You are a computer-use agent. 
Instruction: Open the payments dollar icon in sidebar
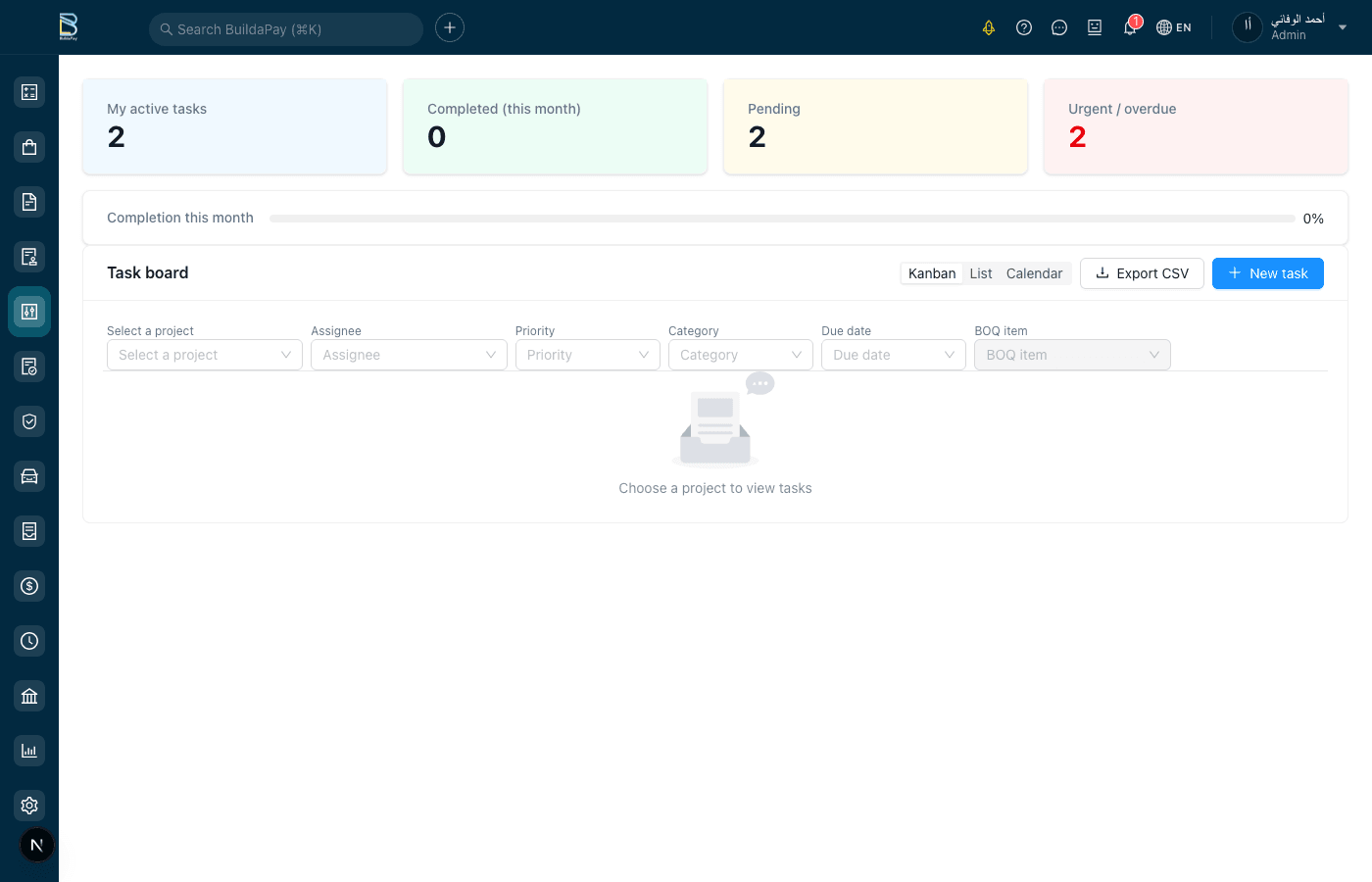pos(29,585)
